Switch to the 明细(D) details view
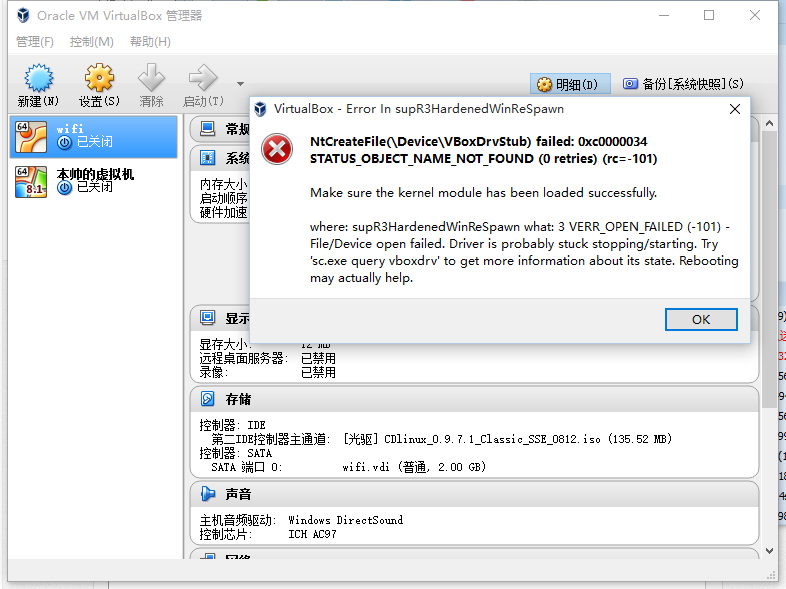The image size is (786, 589). (570, 84)
